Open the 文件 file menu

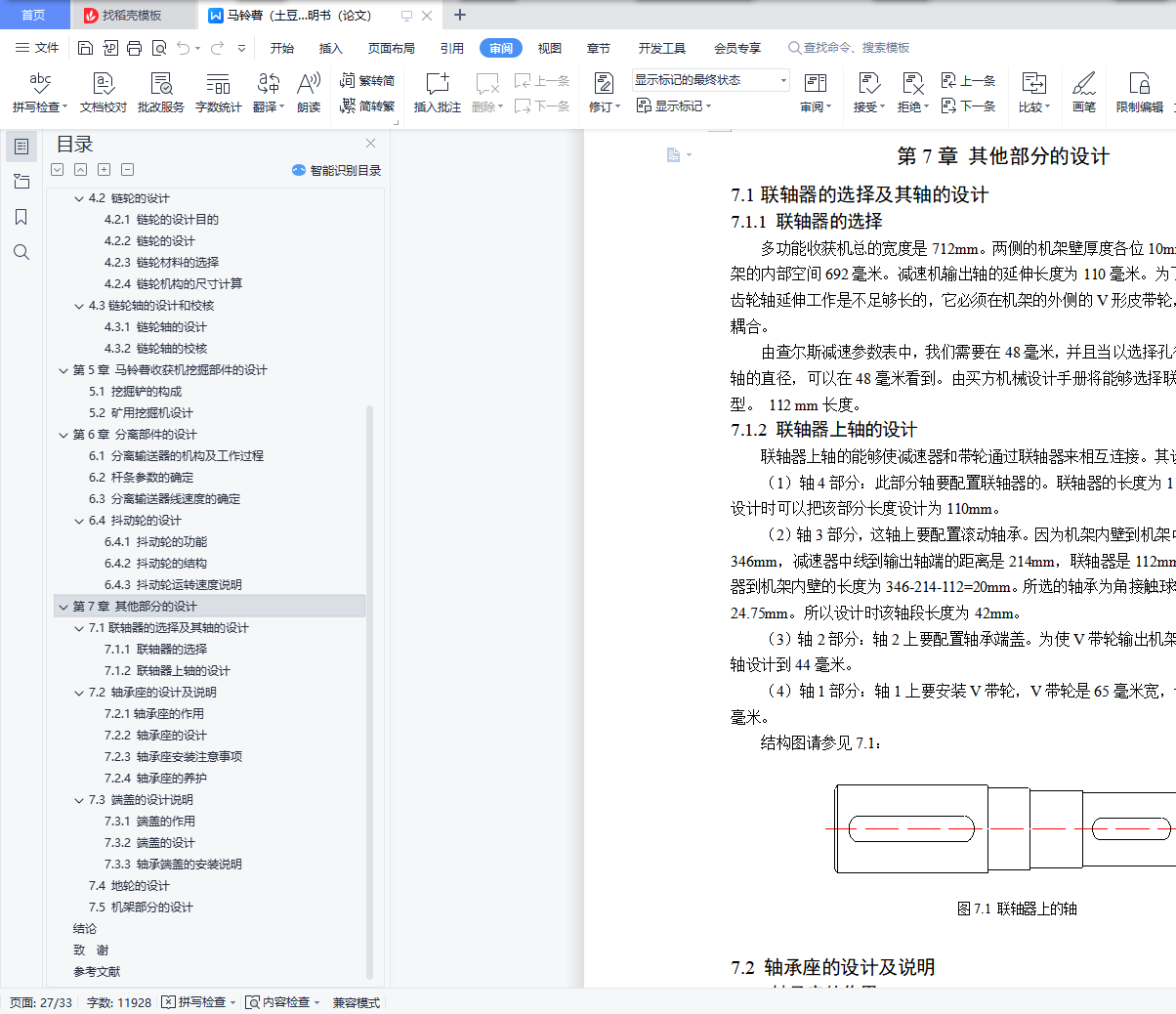[x=37, y=48]
